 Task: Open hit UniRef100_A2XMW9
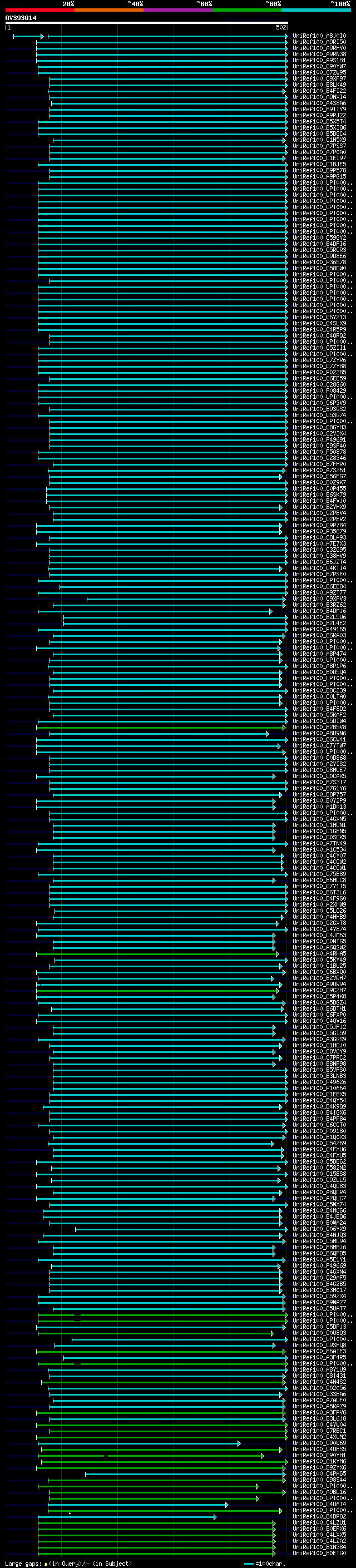click(x=319, y=904)
